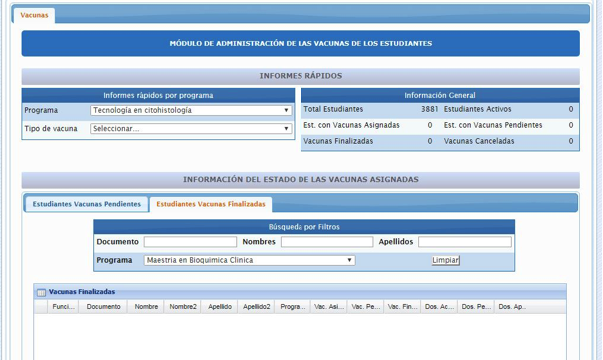The height and width of the screenshot is (360, 603).
Task: Focus the Documento search field
Action: 190,242
